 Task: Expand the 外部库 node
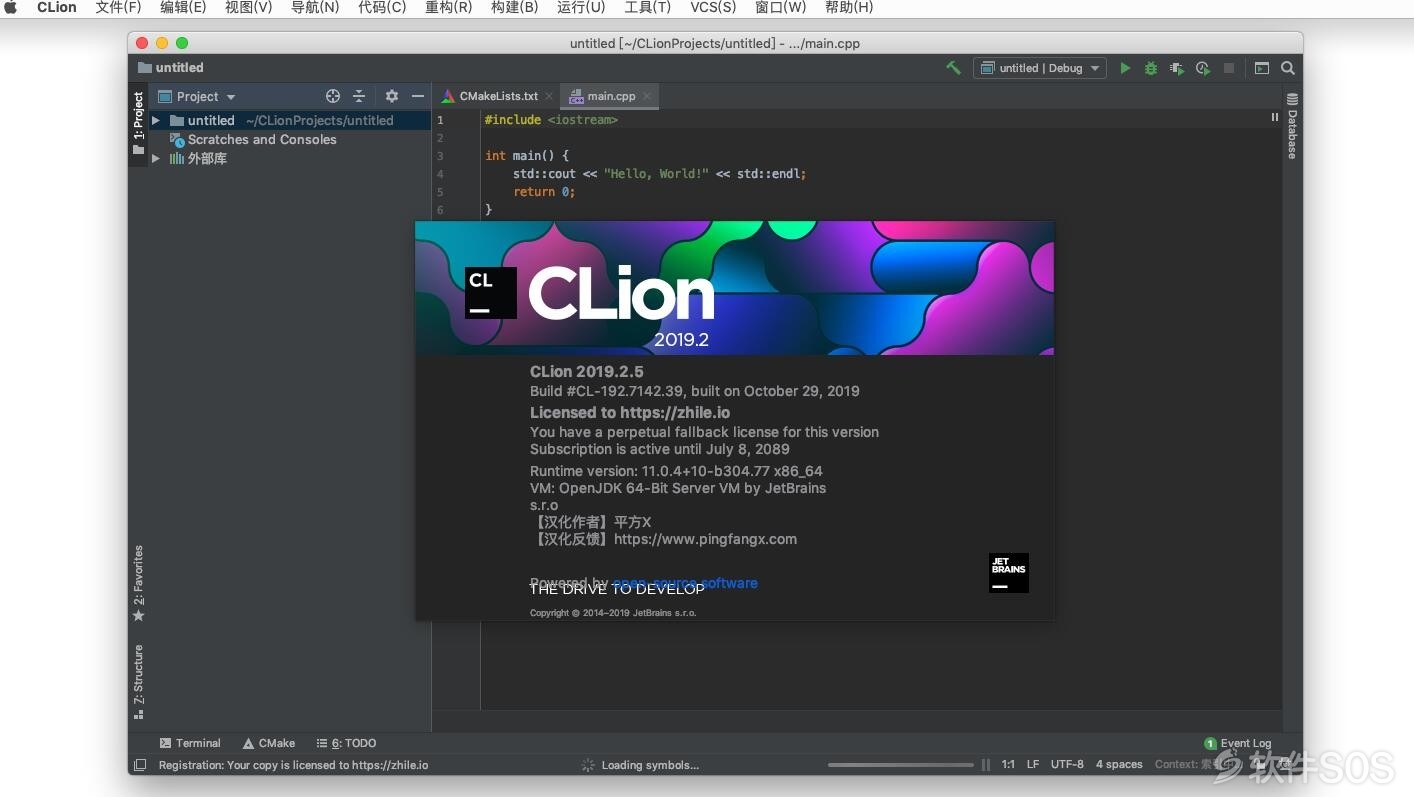coord(156,158)
